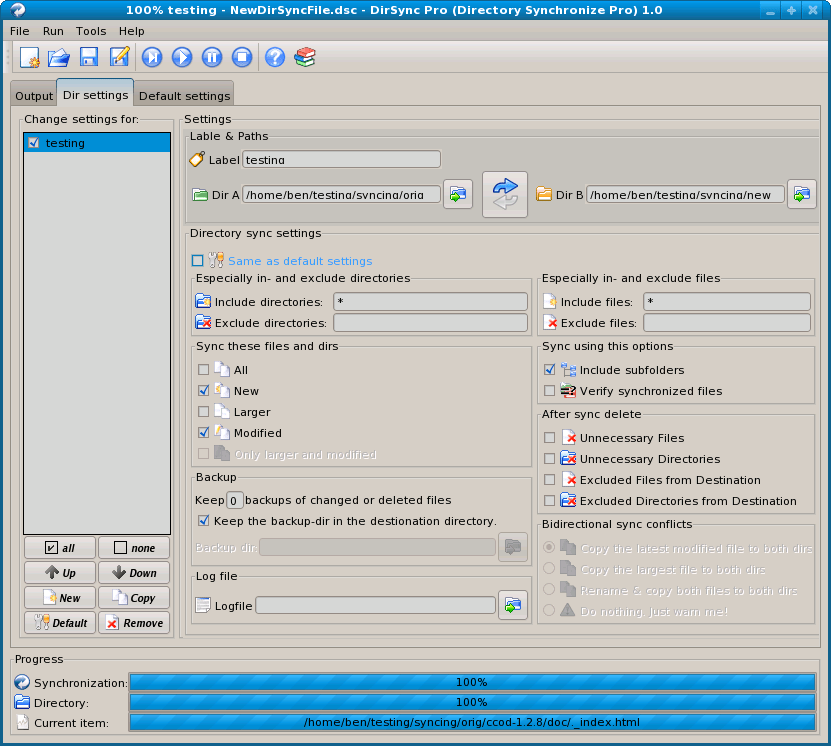Click the edit/pencil toolbar icon
831x746 pixels.
(x=119, y=57)
